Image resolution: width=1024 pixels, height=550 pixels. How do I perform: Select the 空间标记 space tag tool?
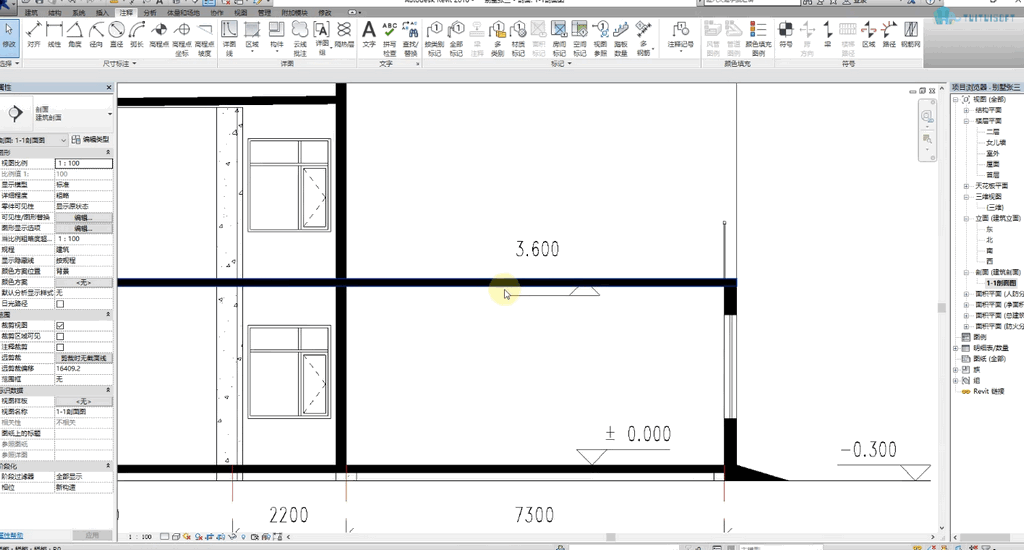coord(580,39)
